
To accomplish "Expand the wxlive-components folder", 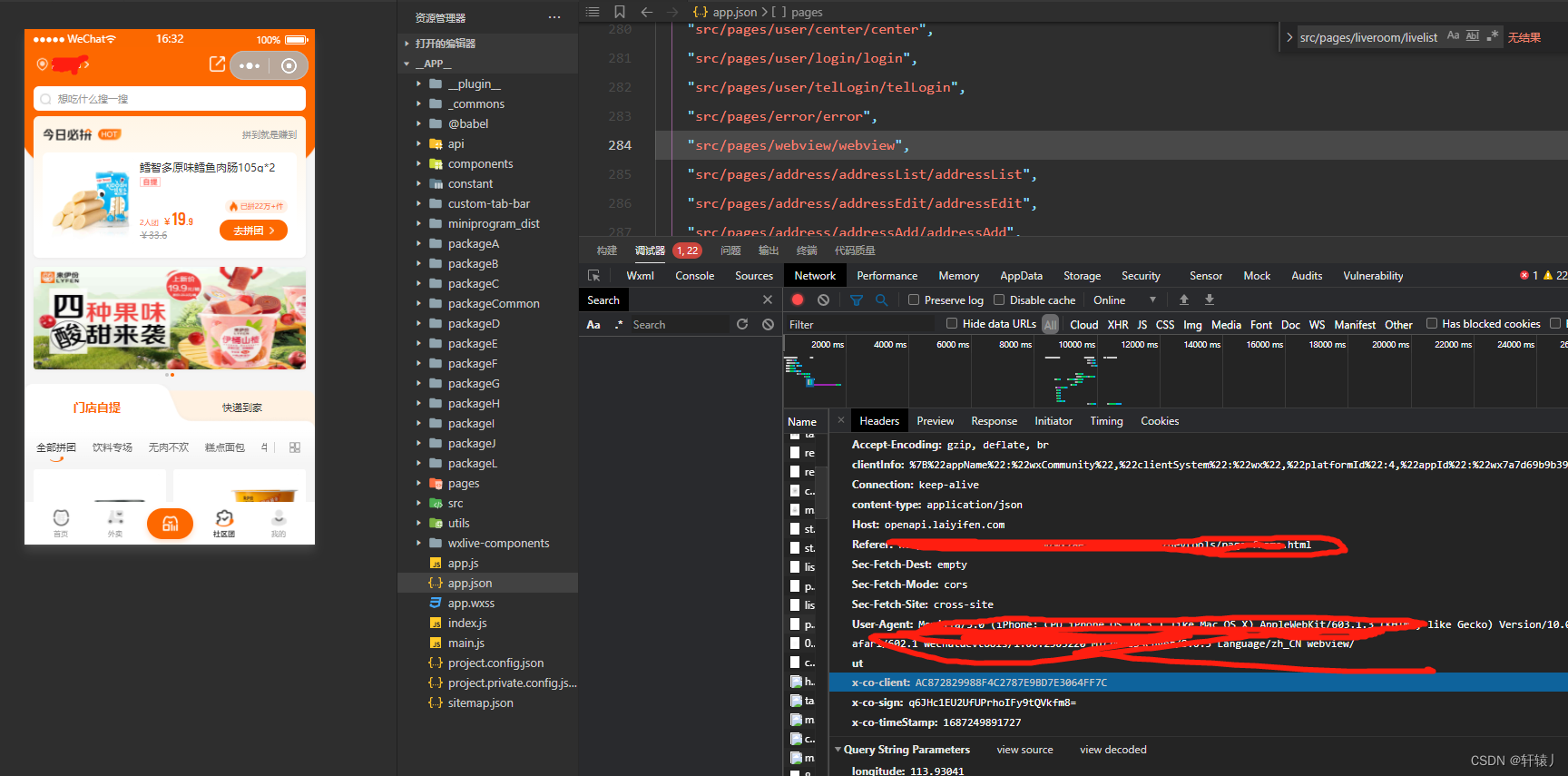I will tap(418, 543).
